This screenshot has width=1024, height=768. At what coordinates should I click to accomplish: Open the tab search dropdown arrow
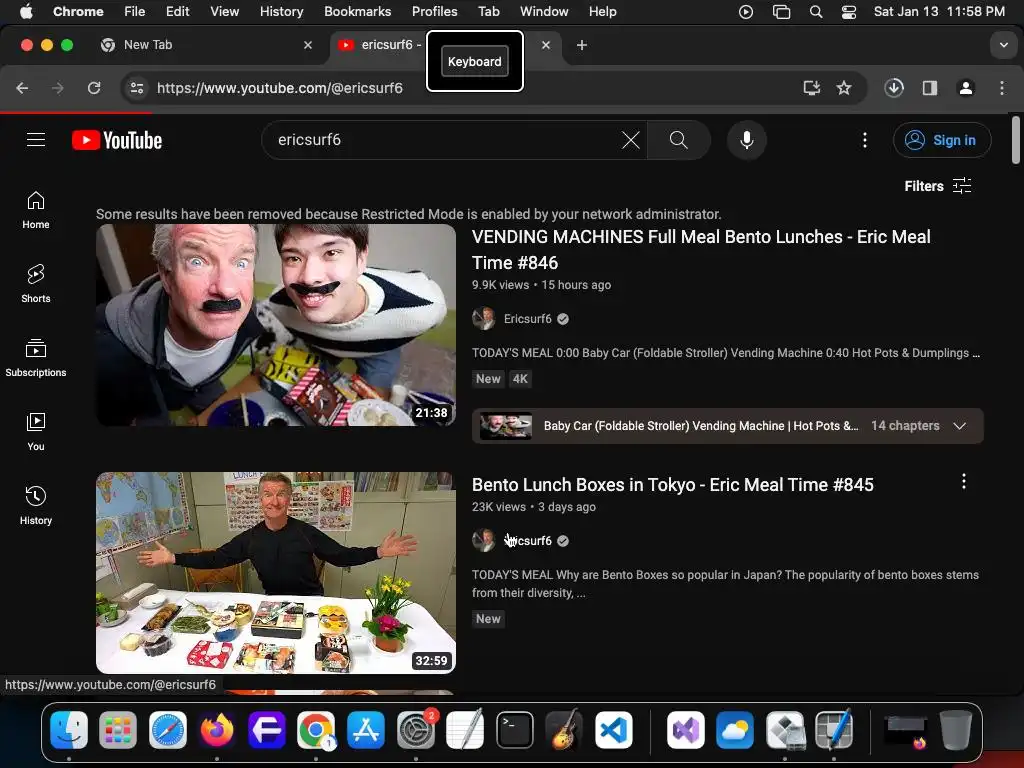pyautogui.click(x=1003, y=45)
